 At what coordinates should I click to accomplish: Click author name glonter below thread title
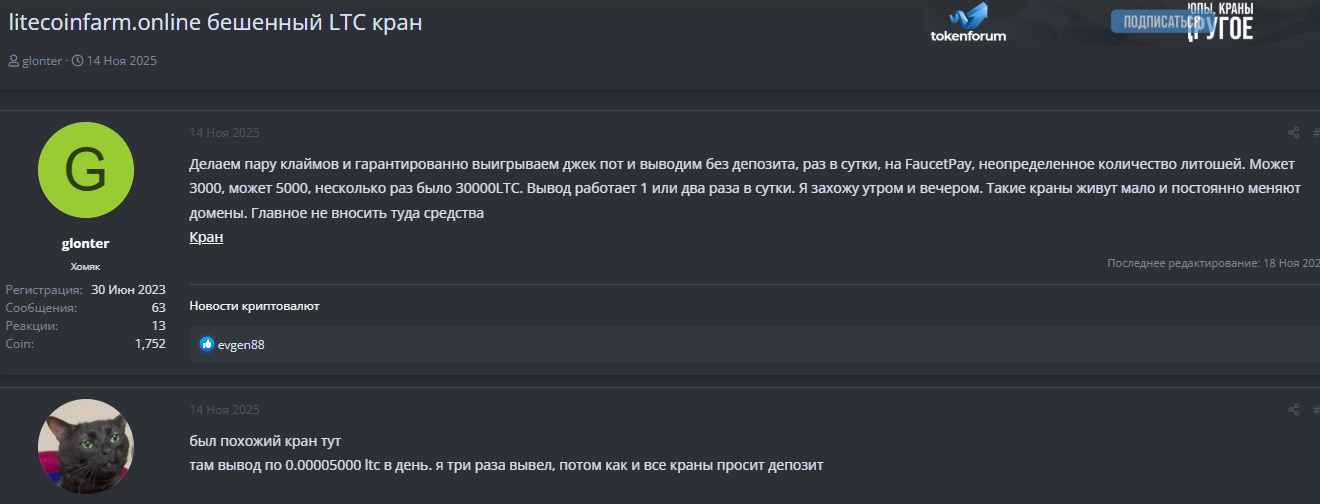pos(42,61)
